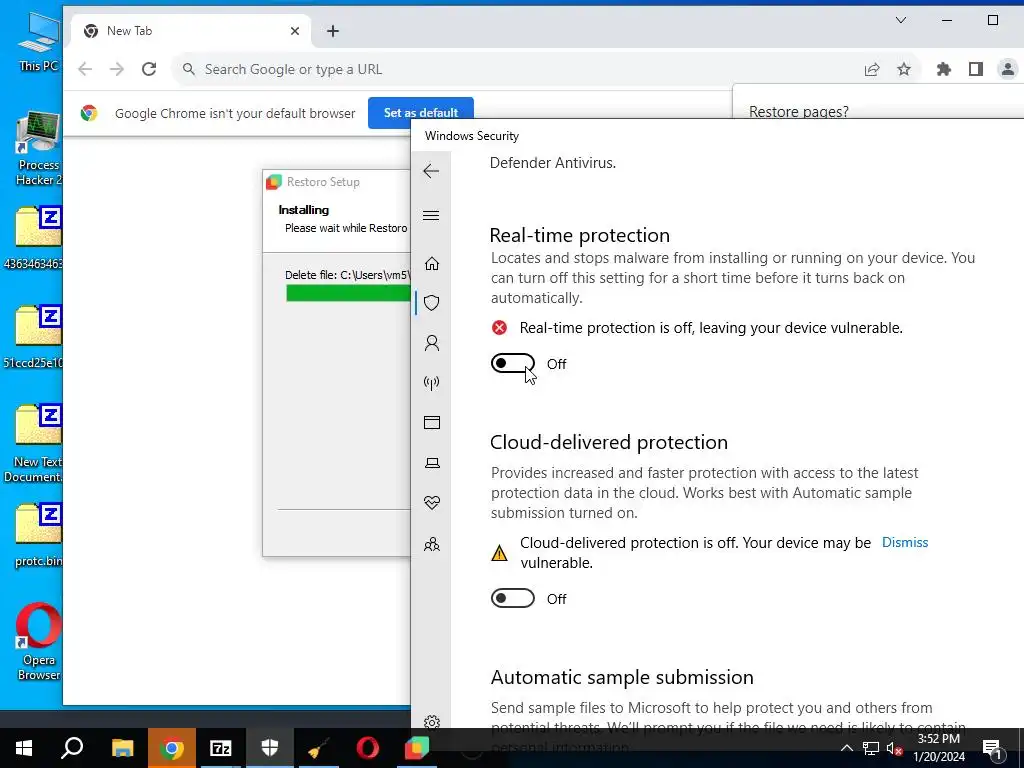This screenshot has width=1024, height=768.
Task: Click 'Cloud-delivered protection' heading
Action: coord(609,442)
